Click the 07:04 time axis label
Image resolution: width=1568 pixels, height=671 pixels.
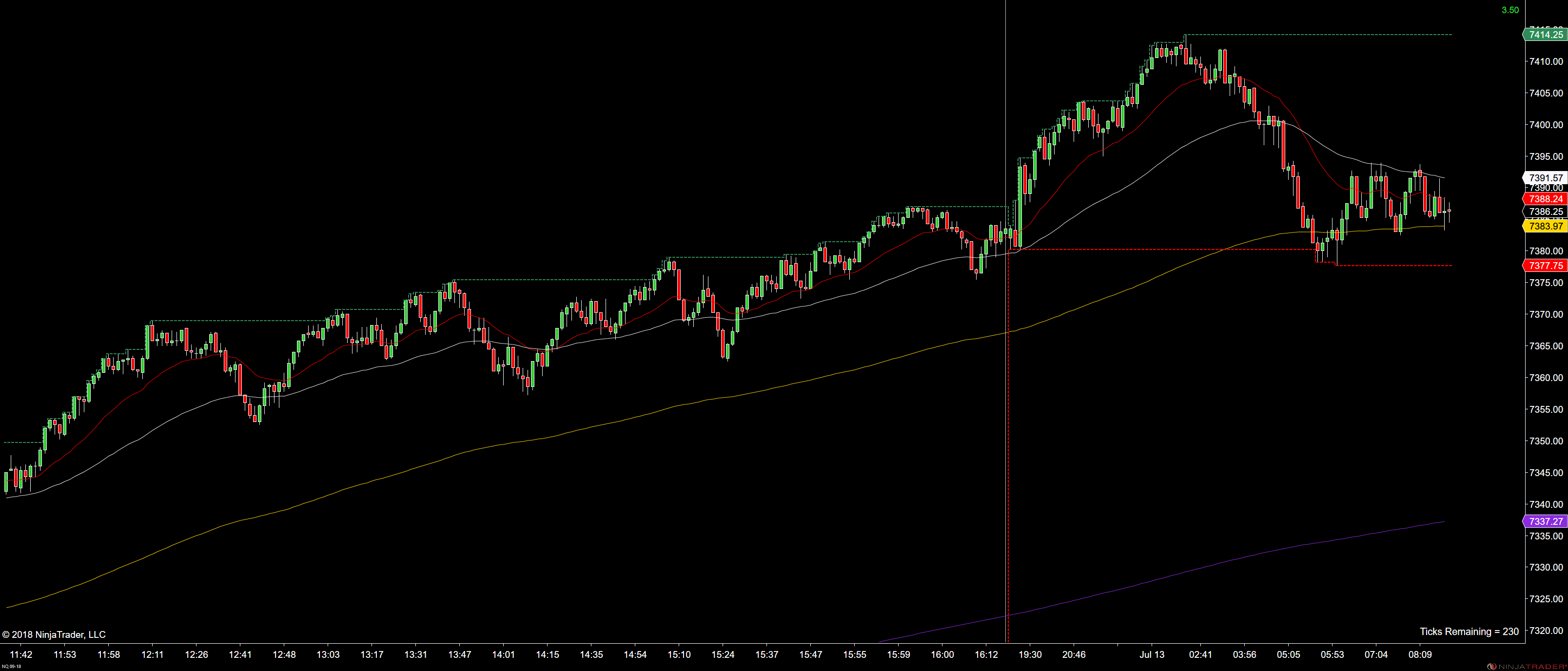click(1376, 654)
